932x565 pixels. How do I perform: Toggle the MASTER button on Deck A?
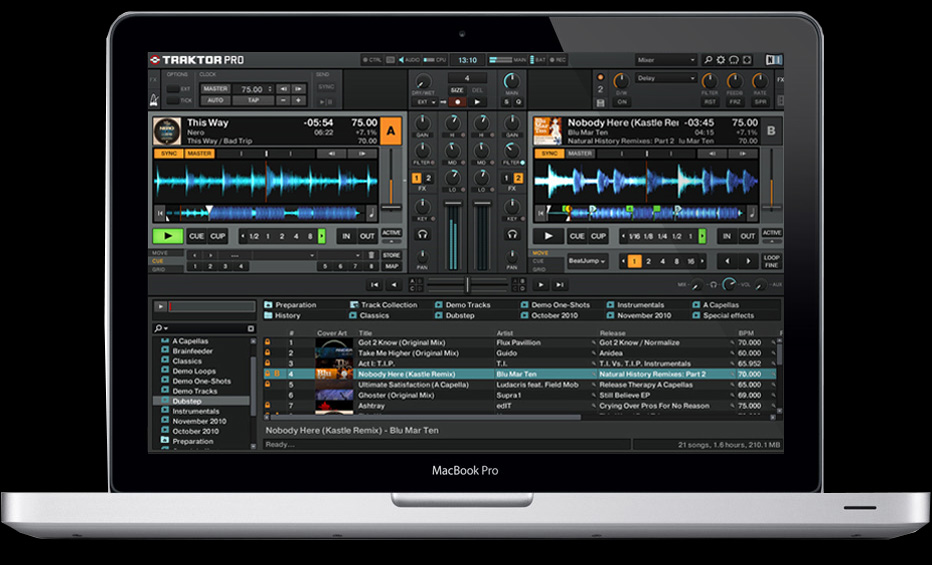click(x=200, y=154)
